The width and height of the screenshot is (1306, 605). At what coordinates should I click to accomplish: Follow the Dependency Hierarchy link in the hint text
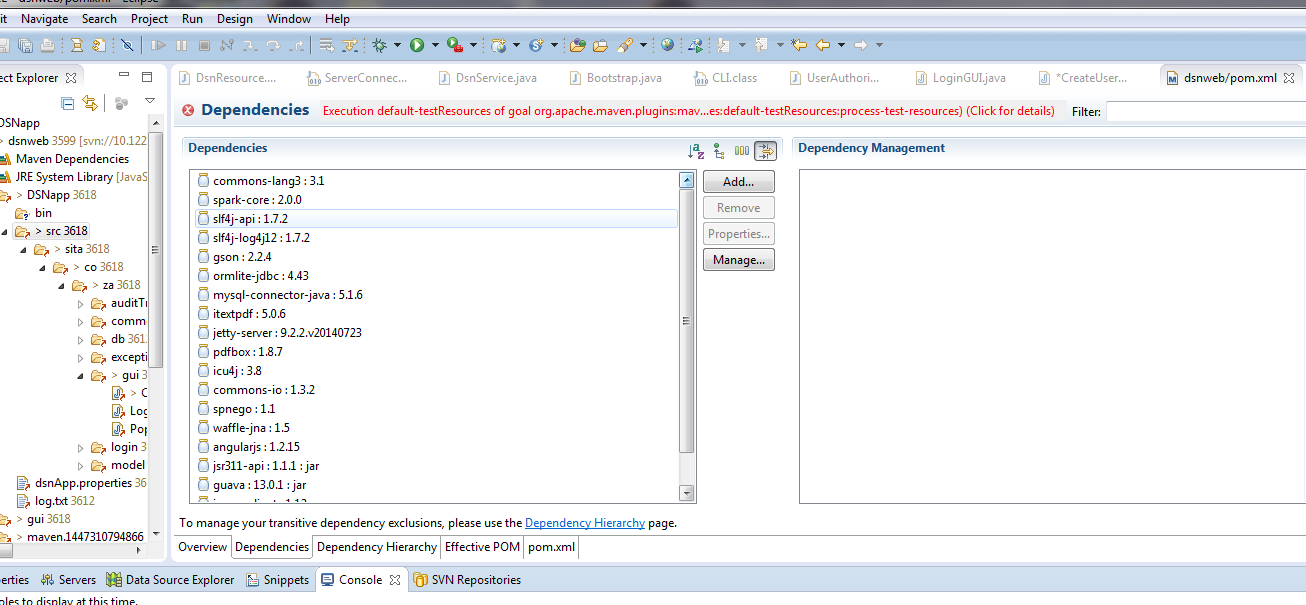click(x=584, y=523)
